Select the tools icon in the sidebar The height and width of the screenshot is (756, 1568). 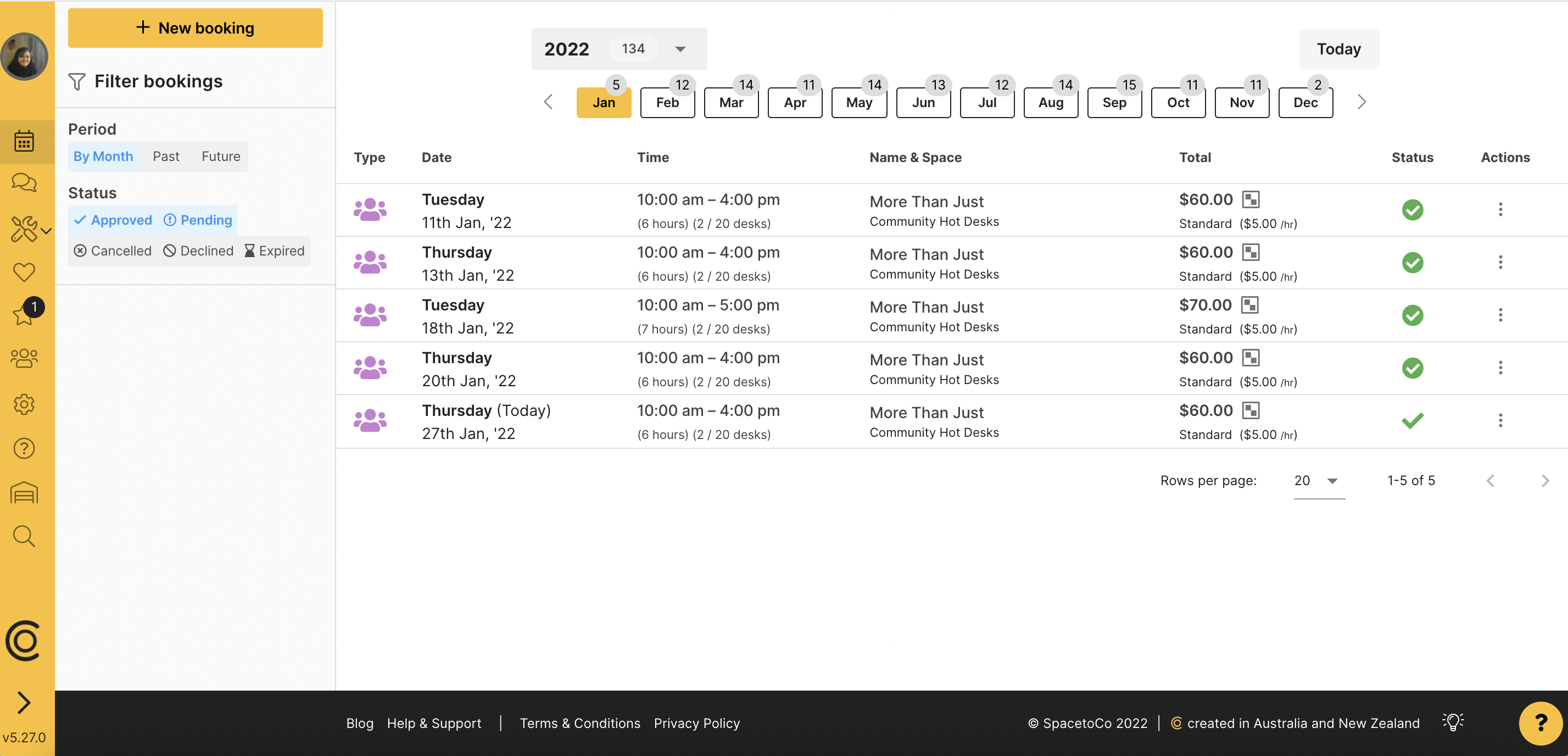(24, 230)
